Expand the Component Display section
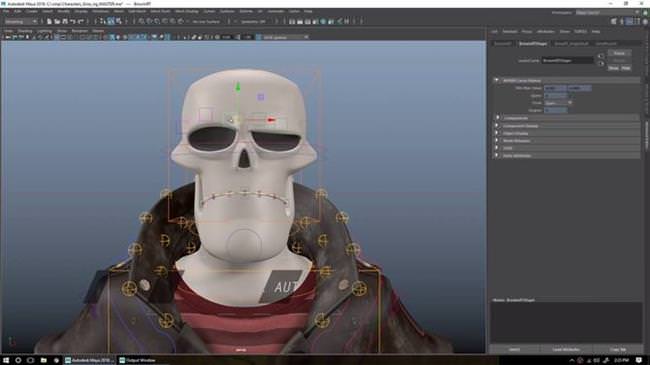The height and width of the screenshot is (365, 650). (497, 126)
